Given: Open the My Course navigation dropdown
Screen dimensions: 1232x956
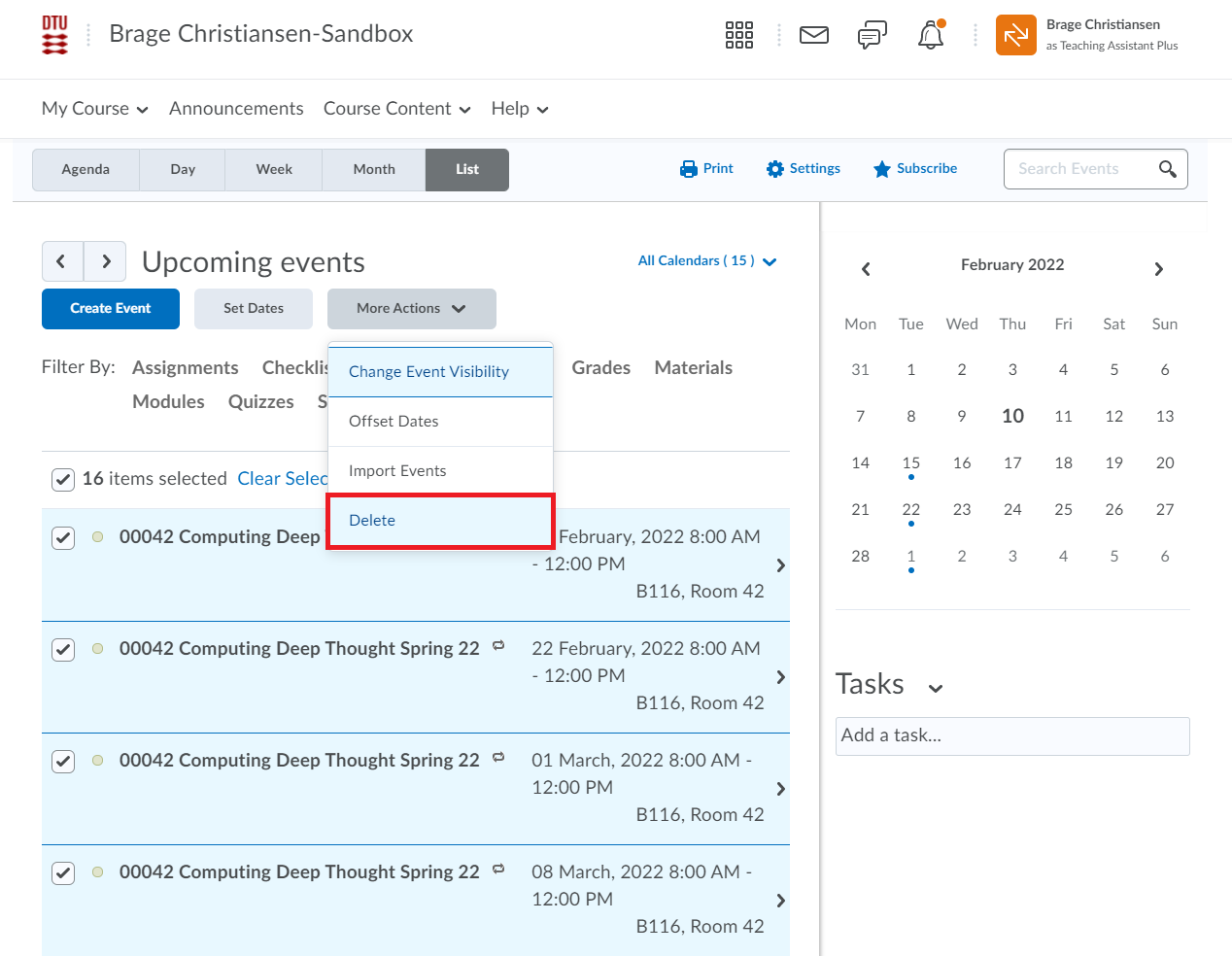Looking at the screenshot, I should tap(94, 109).
